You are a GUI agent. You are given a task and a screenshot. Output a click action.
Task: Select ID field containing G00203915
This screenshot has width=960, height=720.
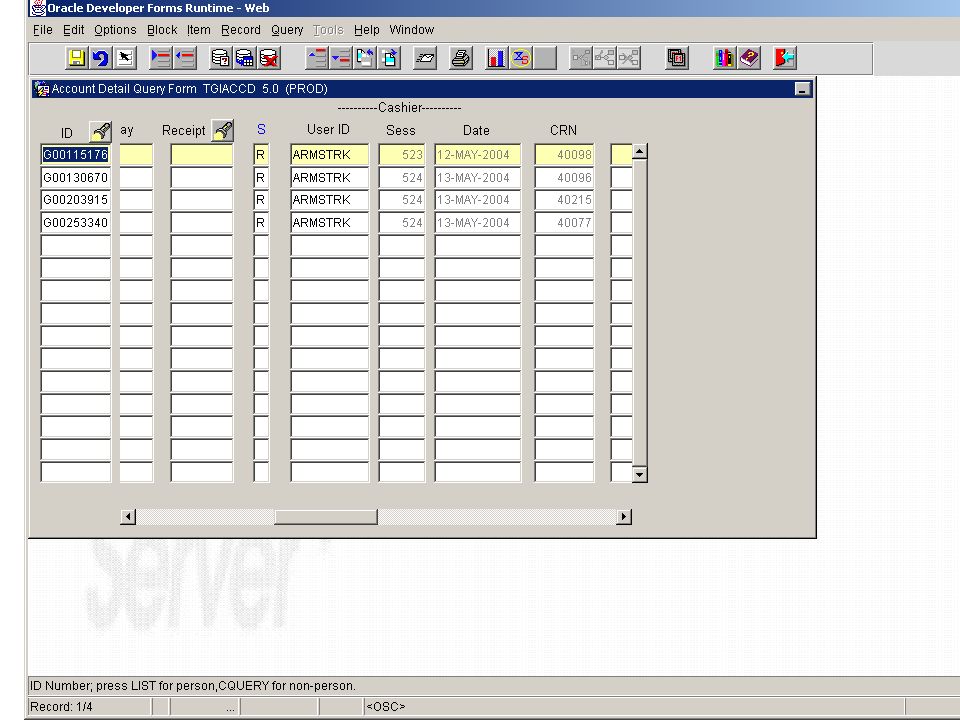point(75,200)
